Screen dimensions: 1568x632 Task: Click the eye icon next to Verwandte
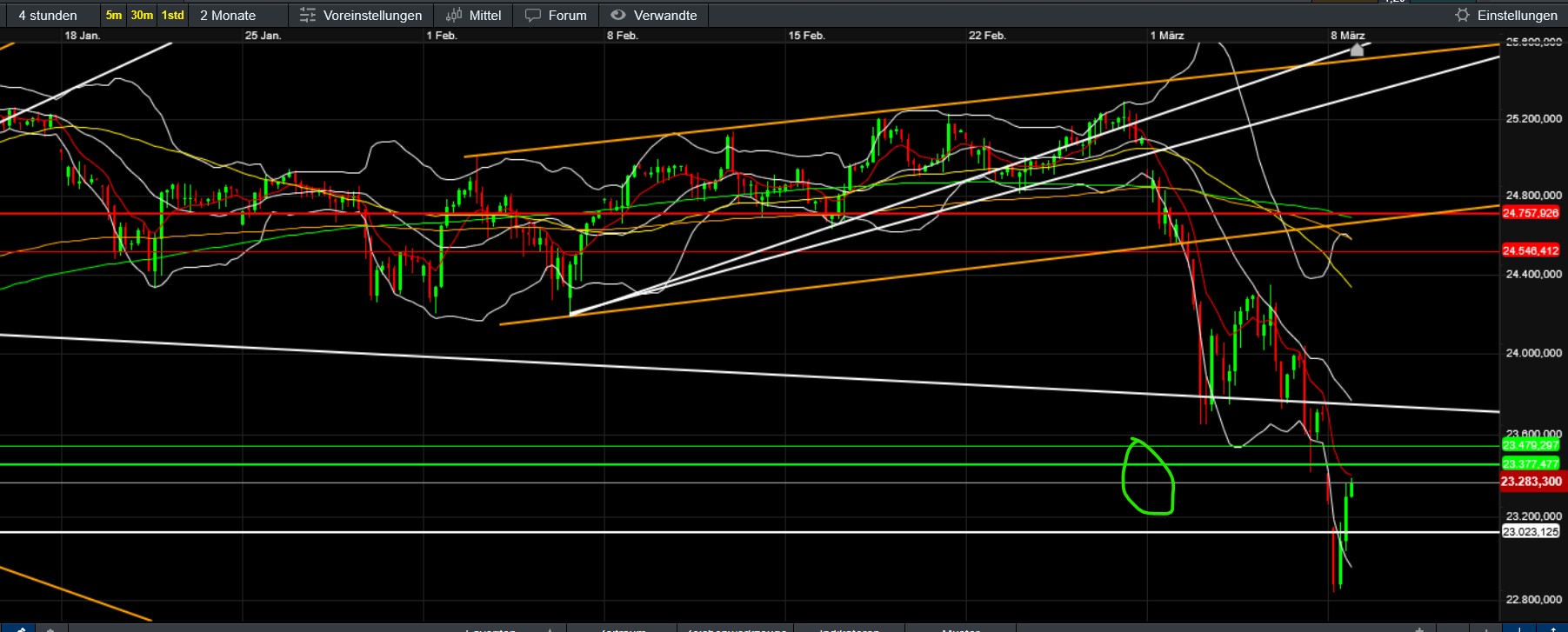618,16
